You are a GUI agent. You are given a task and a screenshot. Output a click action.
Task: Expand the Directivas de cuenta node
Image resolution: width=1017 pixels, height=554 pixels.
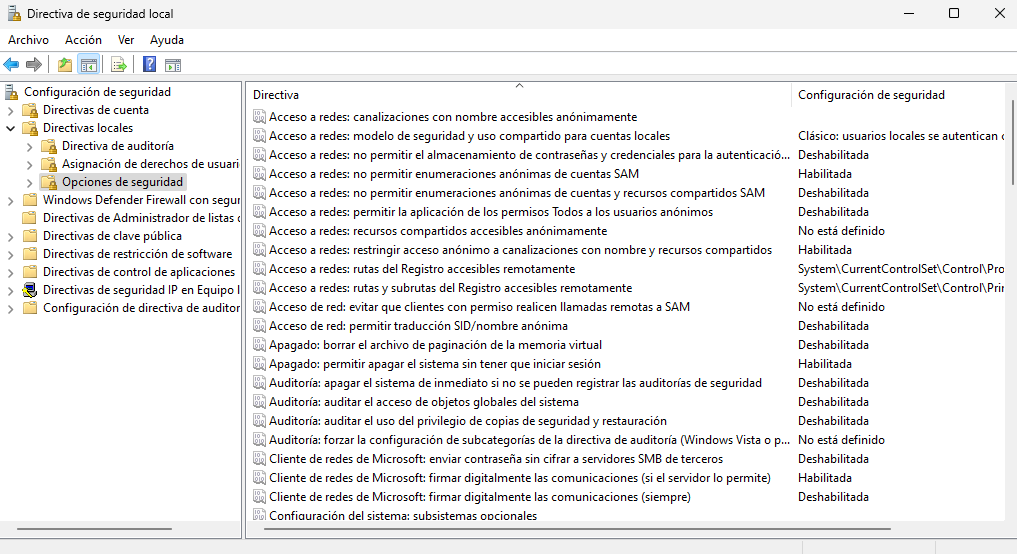tap(11, 110)
